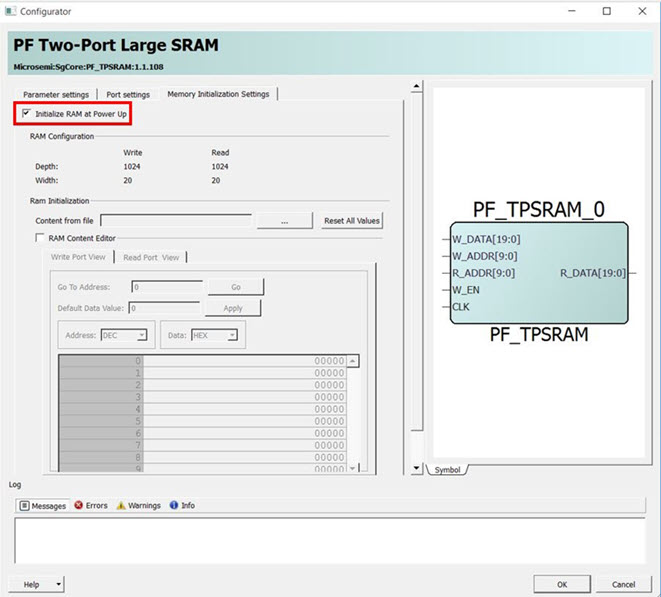661x597 pixels.
Task: Select Memory Initialization Settings tab
Action: [218, 94]
